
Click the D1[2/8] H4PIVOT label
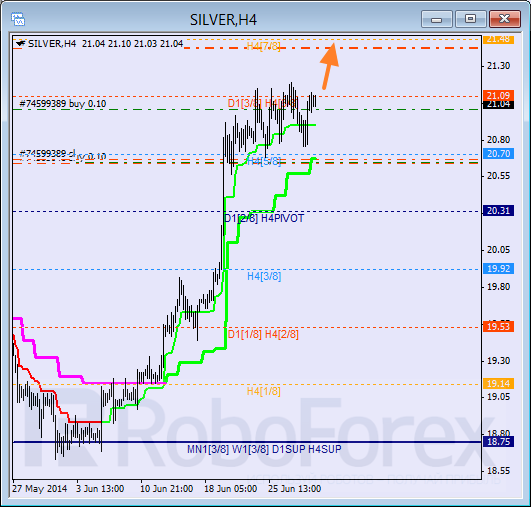[264, 218]
